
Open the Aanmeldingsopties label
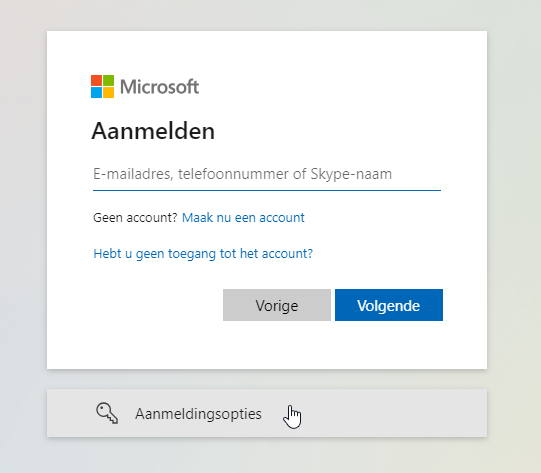[x=198, y=414]
